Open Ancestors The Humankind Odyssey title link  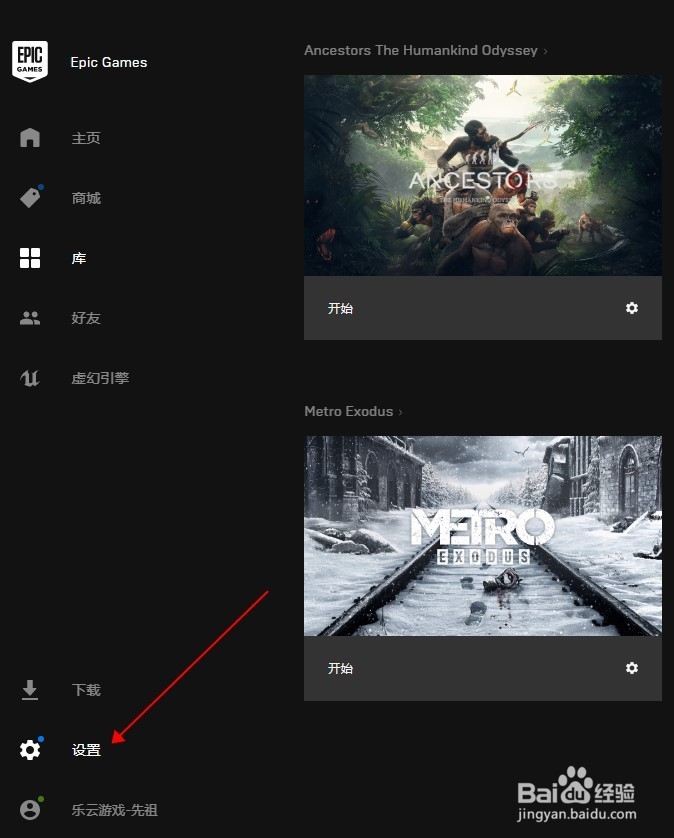click(x=421, y=50)
